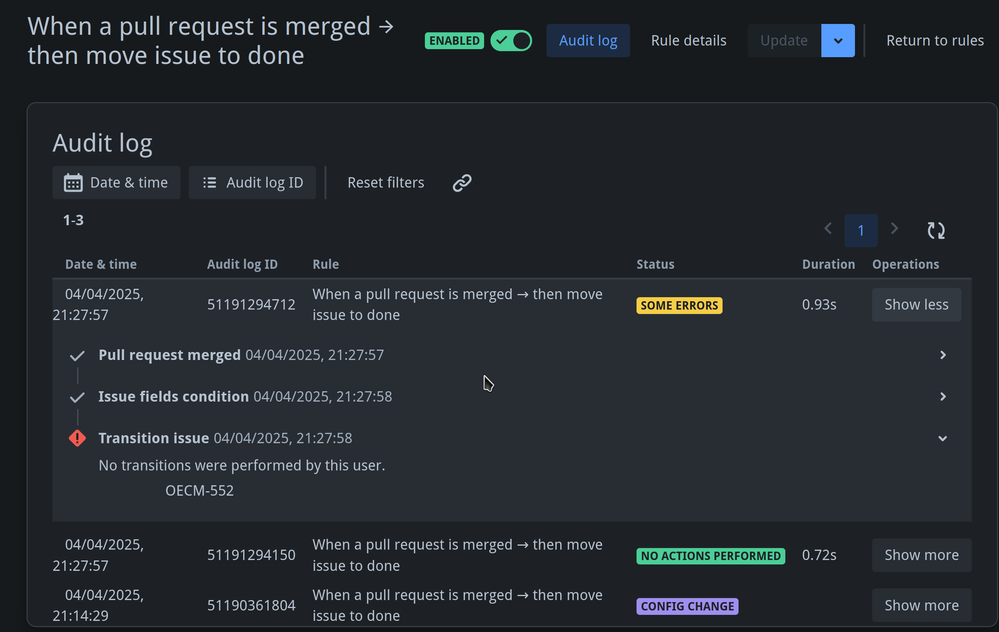Open the Update button dropdown menu

pos(837,40)
